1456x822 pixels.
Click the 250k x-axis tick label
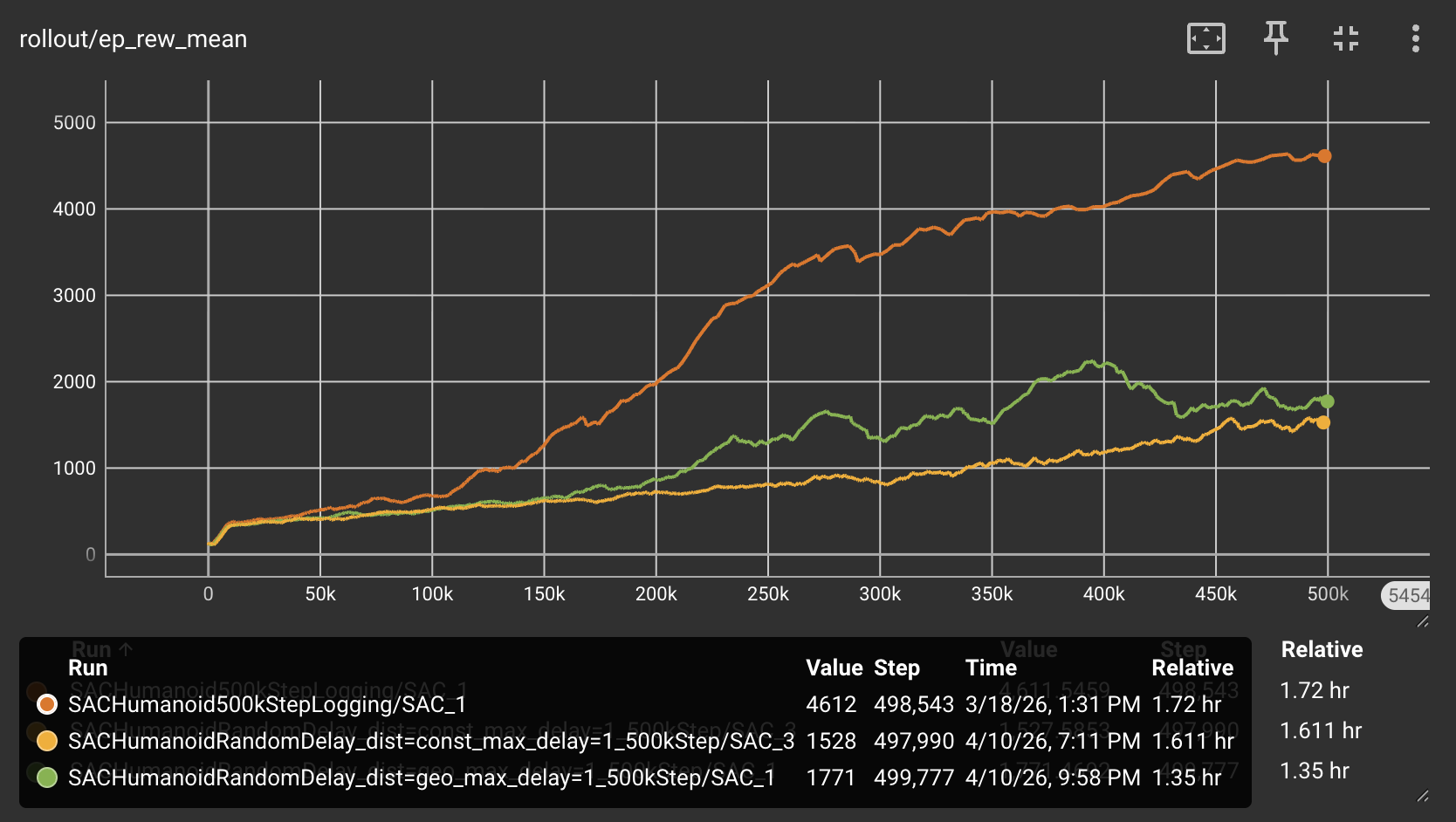click(x=768, y=594)
